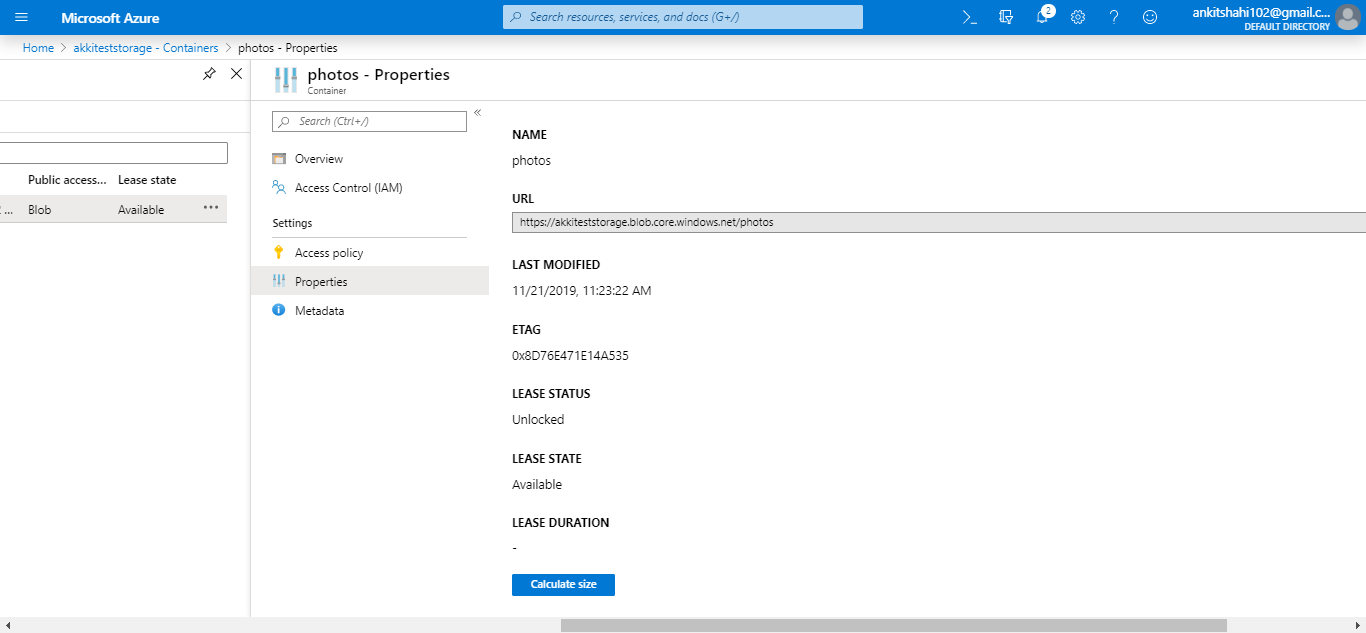Collapse the container side menu
1366x633 pixels.
pos(478,113)
